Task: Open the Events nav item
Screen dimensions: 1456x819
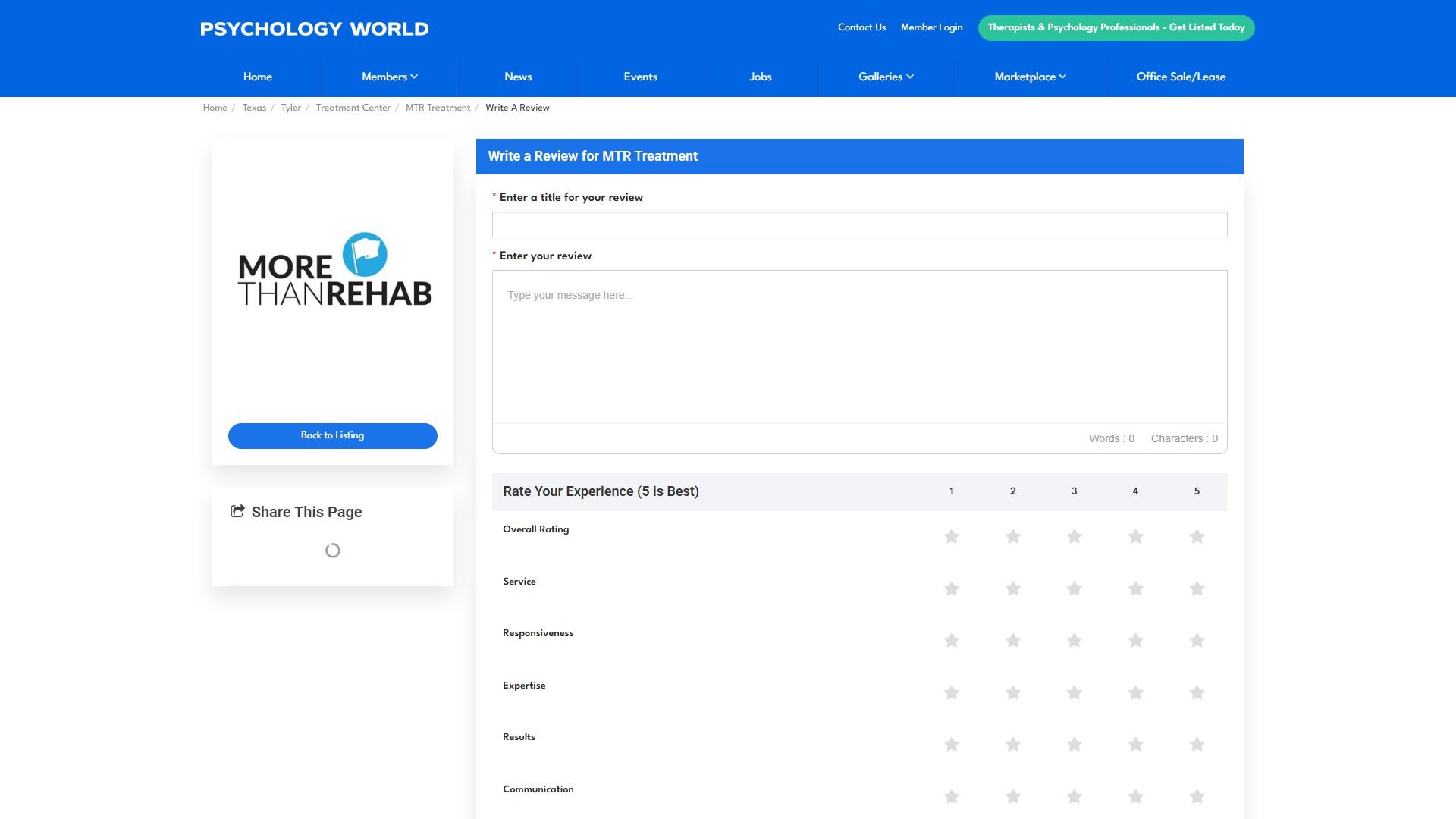Action: (641, 77)
